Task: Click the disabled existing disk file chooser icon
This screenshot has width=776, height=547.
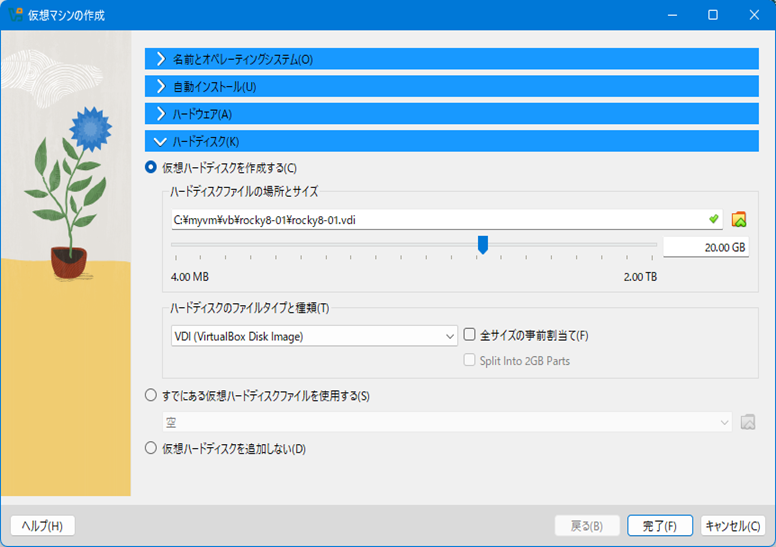Action: (x=748, y=422)
